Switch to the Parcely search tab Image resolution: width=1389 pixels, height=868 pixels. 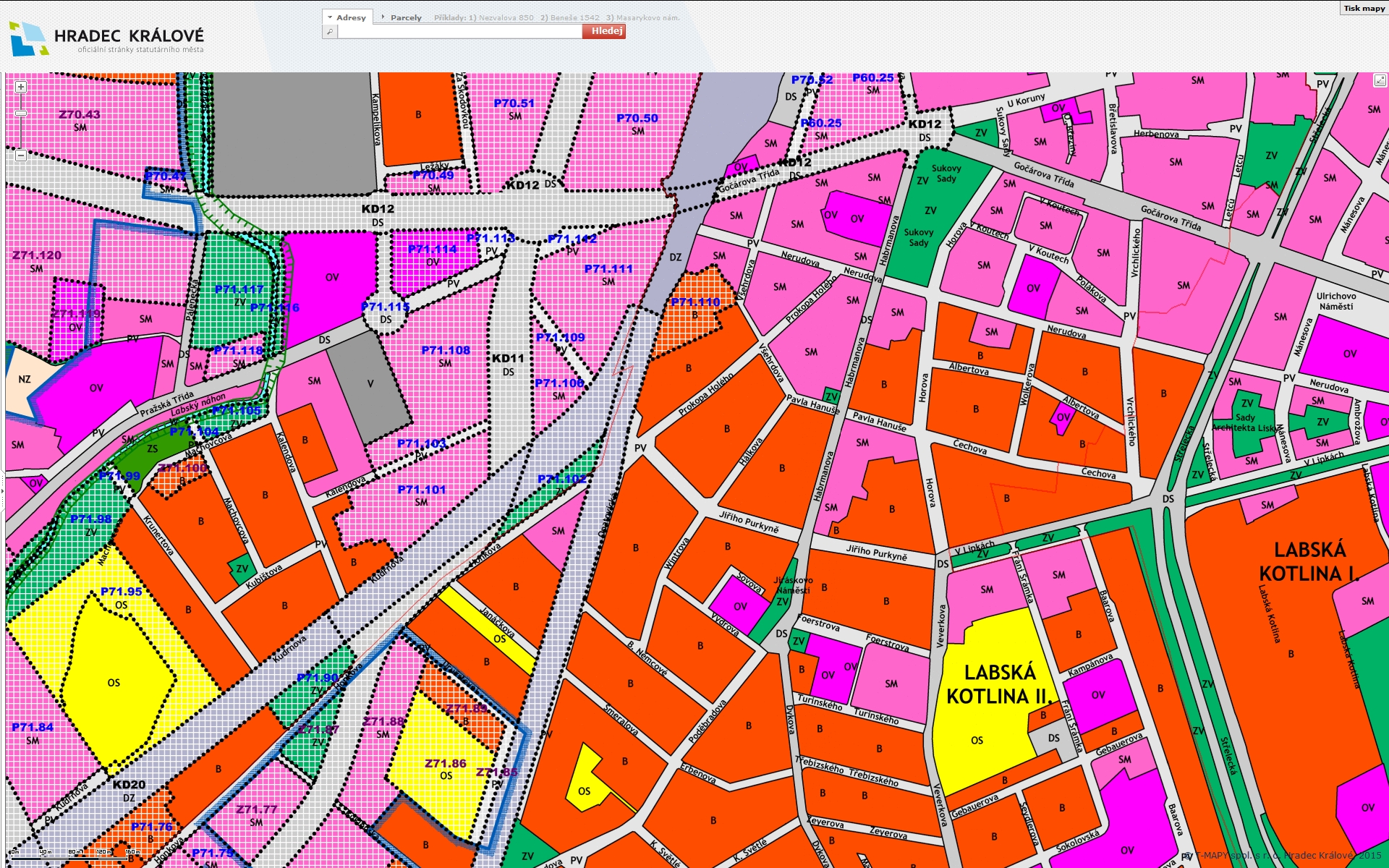click(x=406, y=17)
